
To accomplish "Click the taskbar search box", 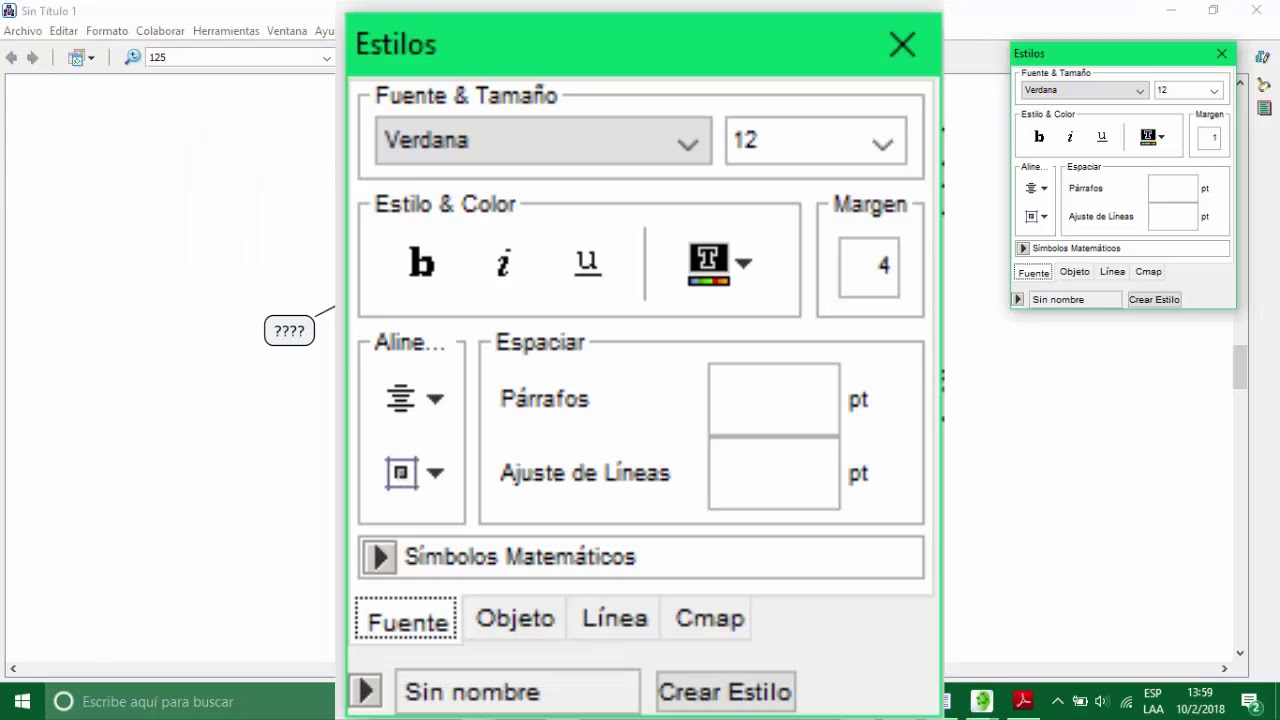I will pos(190,702).
